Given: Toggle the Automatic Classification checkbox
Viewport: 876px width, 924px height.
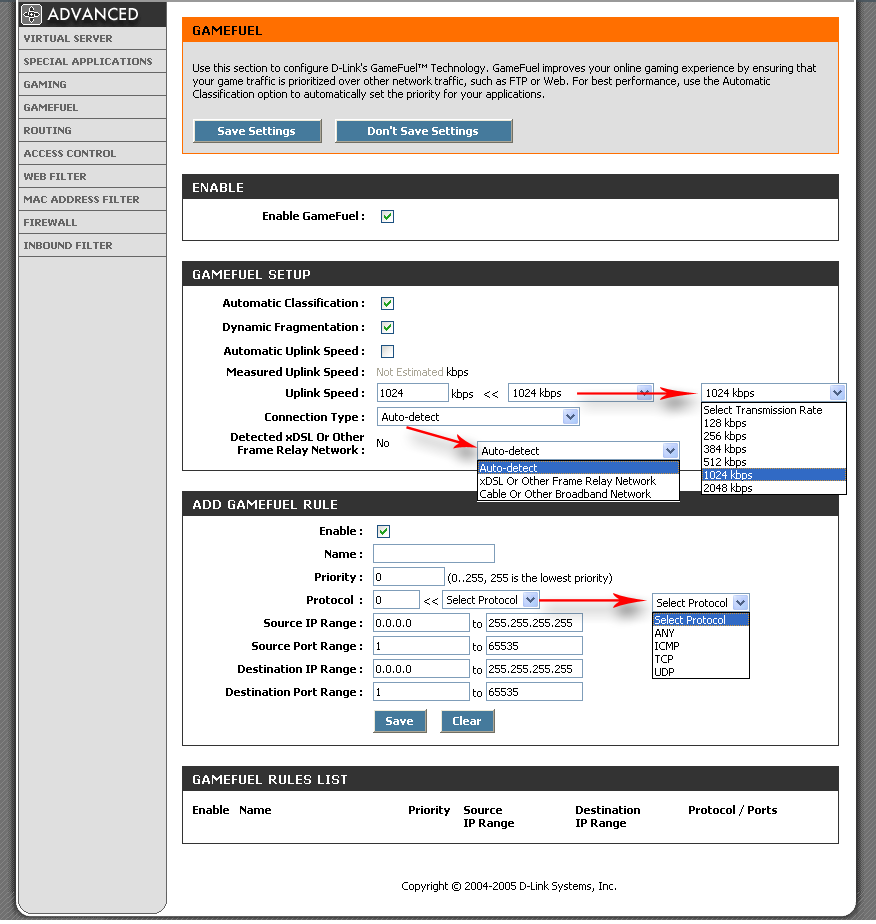Looking at the screenshot, I should (387, 303).
